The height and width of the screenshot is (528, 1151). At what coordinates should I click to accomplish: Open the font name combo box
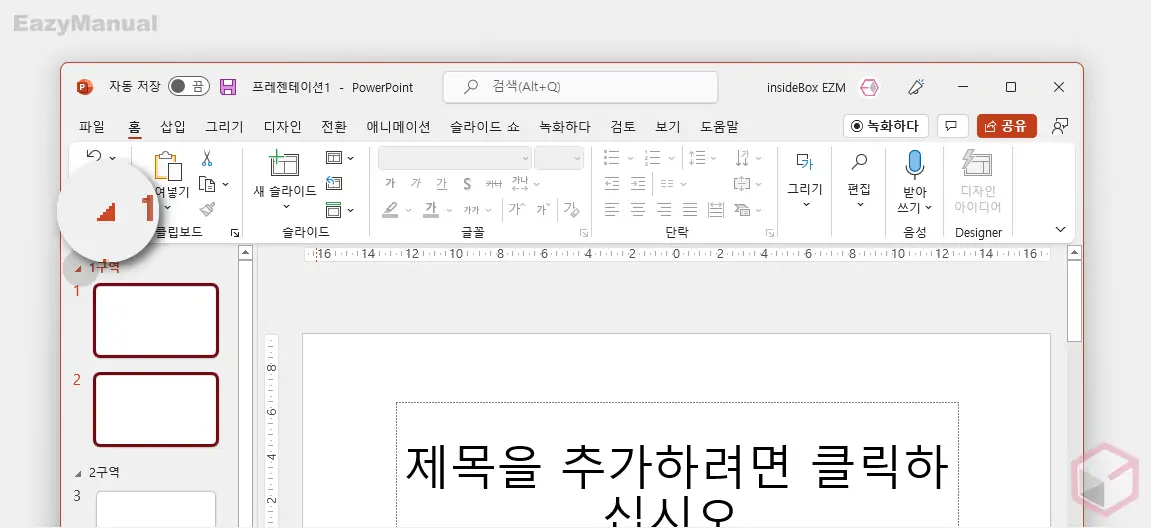pyautogui.click(x=454, y=158)
